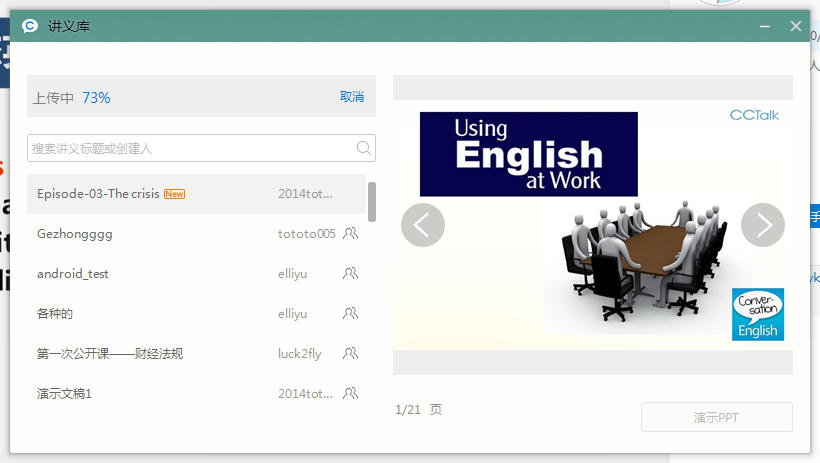
Task: Cancel the upload with 取消
Action: pos(352,97)
